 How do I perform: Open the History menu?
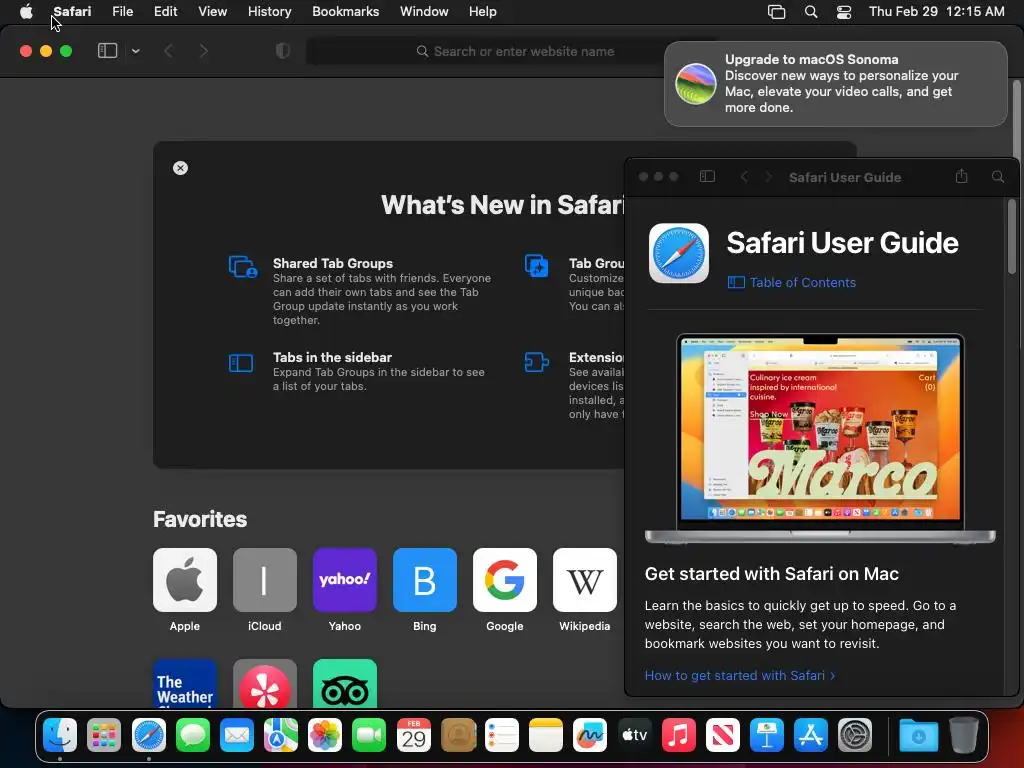click(269, 12)
